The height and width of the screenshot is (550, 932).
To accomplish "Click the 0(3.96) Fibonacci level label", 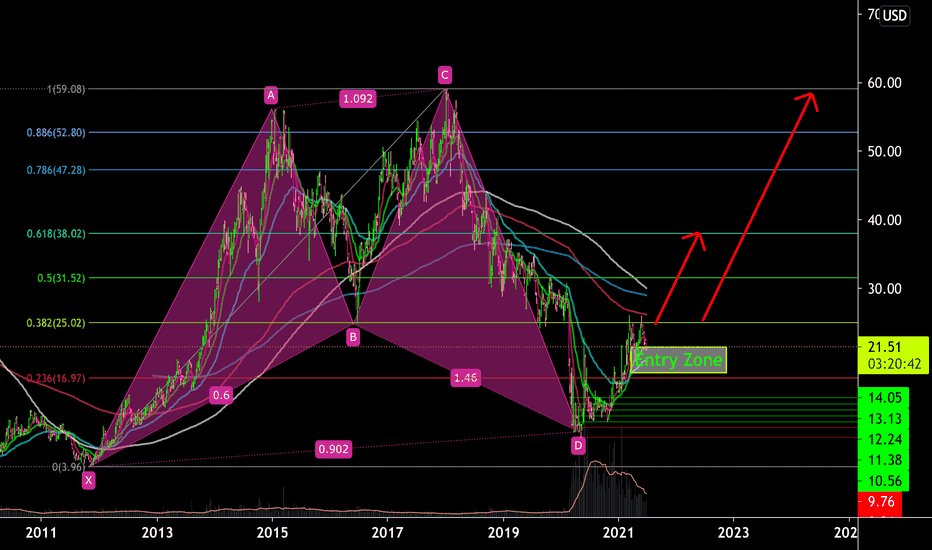I will [x=68, y=467].
